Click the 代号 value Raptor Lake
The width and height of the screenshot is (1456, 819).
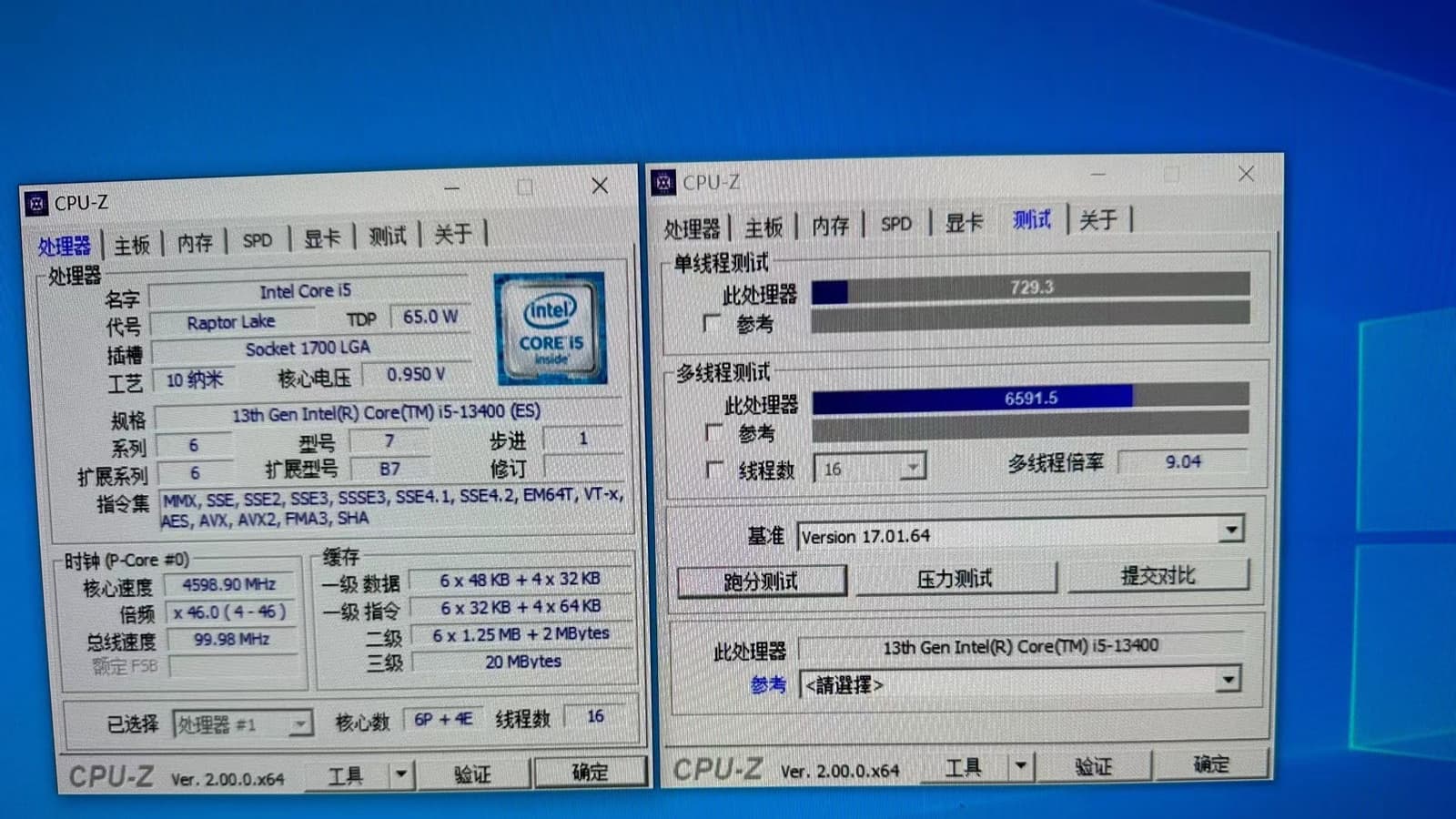click(x=231, y=322)
